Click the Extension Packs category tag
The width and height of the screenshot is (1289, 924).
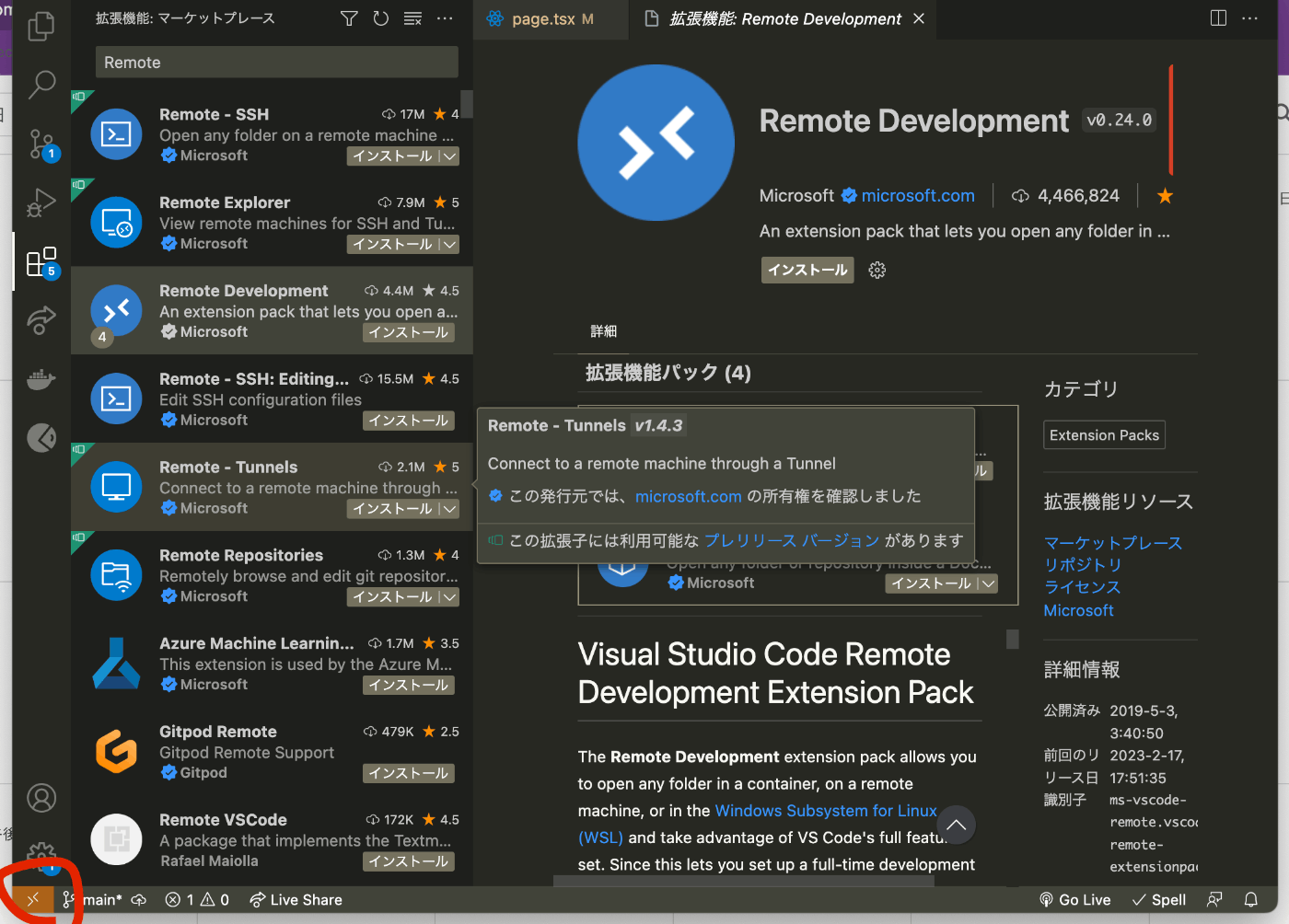[x=1104, y=435]
